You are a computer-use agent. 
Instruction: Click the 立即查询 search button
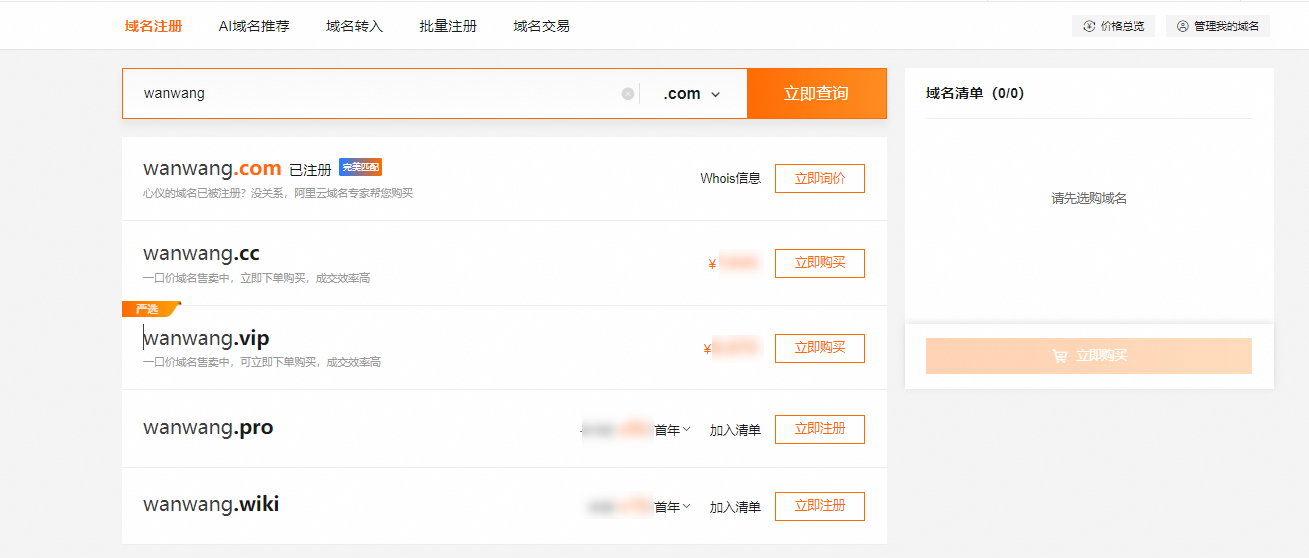pos(816,93)
